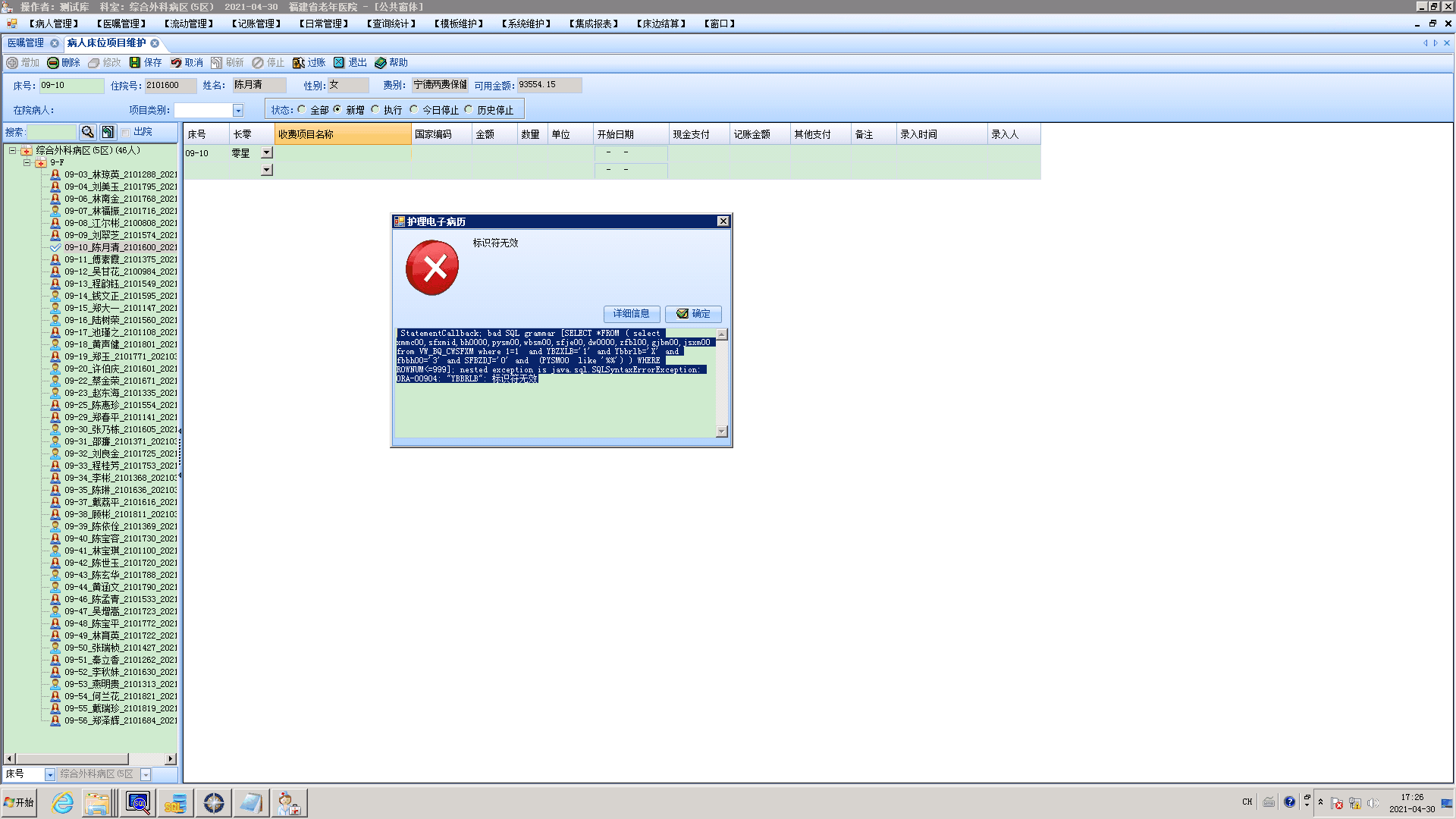Select the 执行 status radio button
The width and height of the screenshot is (1456, 819).
[375, 110]
